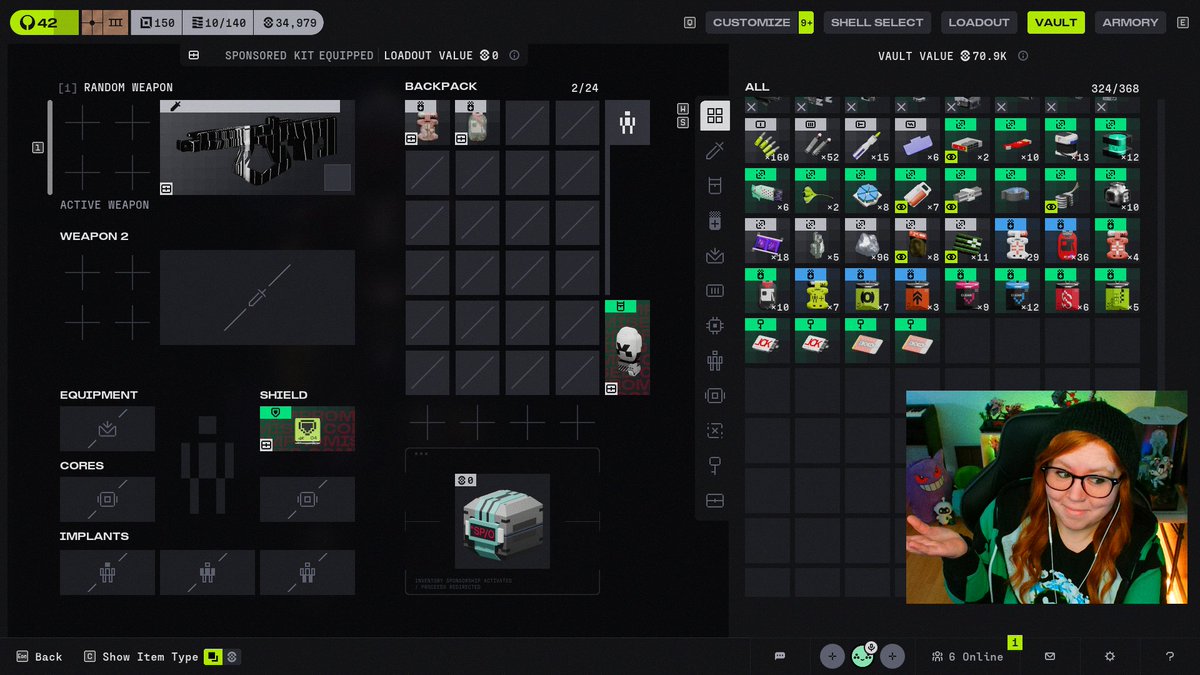Open the Customize tab
Screen dimensions: 1200x675
pos(752,22)
